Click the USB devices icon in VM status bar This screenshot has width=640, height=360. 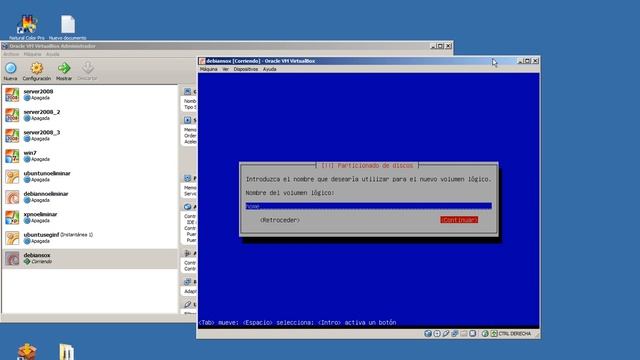tap(446, 333)
